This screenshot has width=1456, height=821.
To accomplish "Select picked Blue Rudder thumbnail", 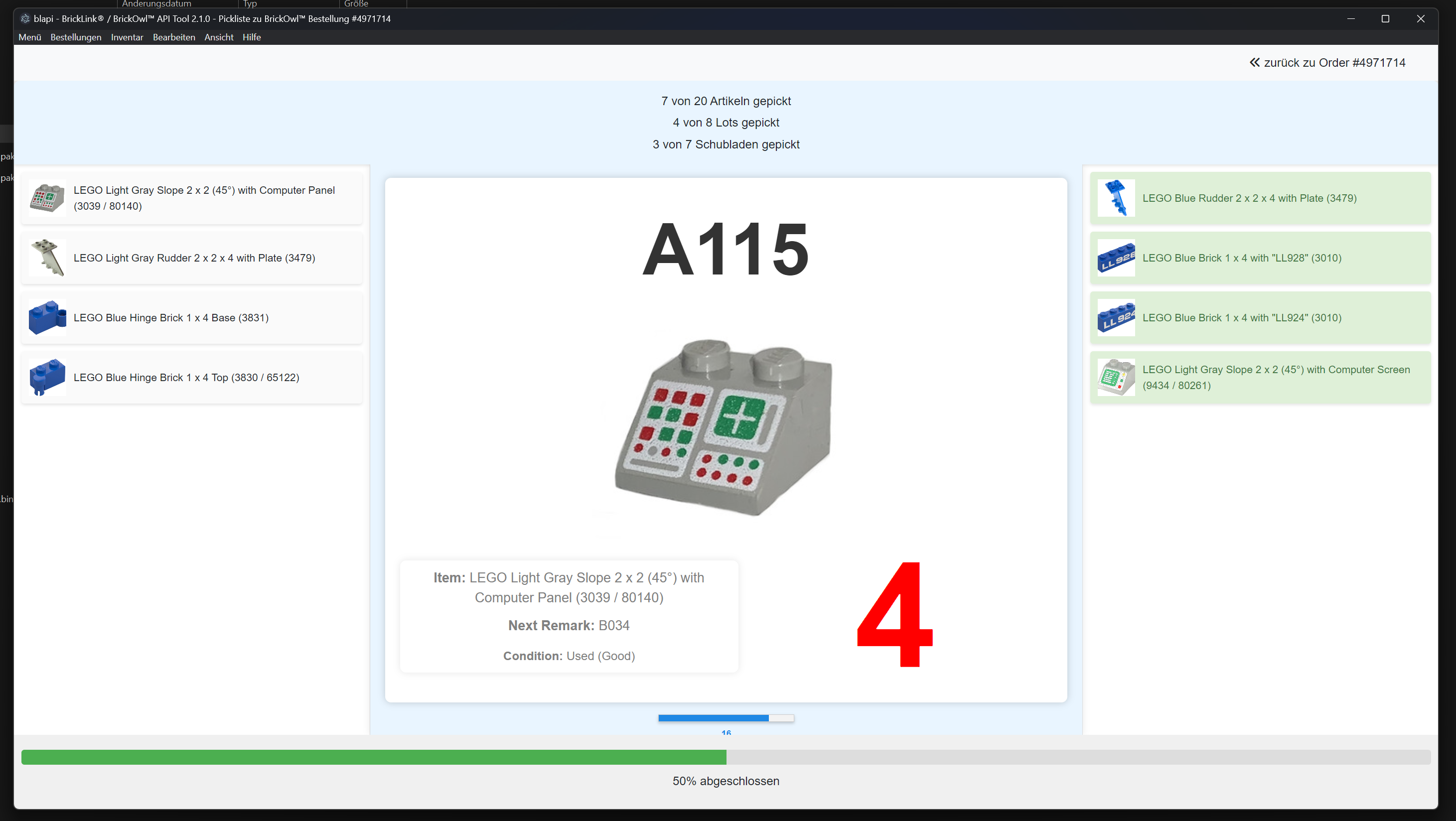I will tap(1116, 198).
